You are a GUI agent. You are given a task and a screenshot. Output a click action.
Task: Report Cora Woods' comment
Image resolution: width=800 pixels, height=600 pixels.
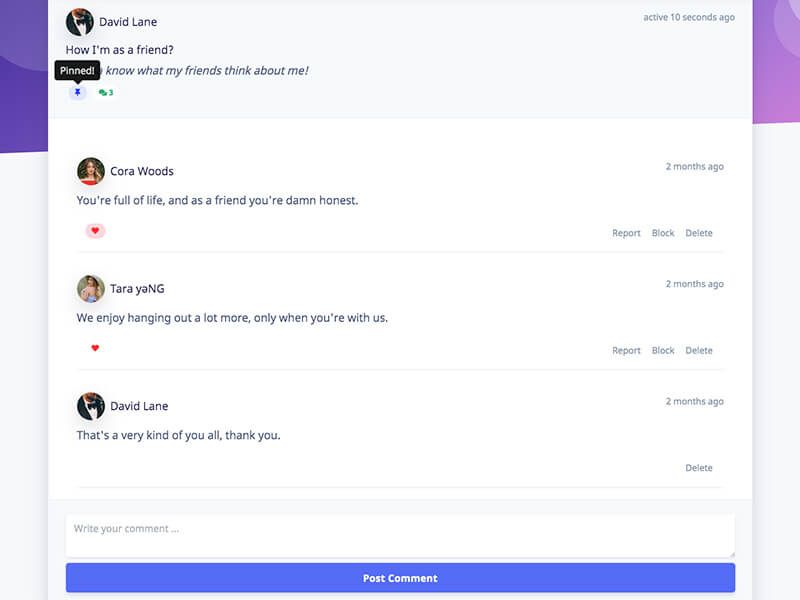pyautogui.click(x=626, y=232)
